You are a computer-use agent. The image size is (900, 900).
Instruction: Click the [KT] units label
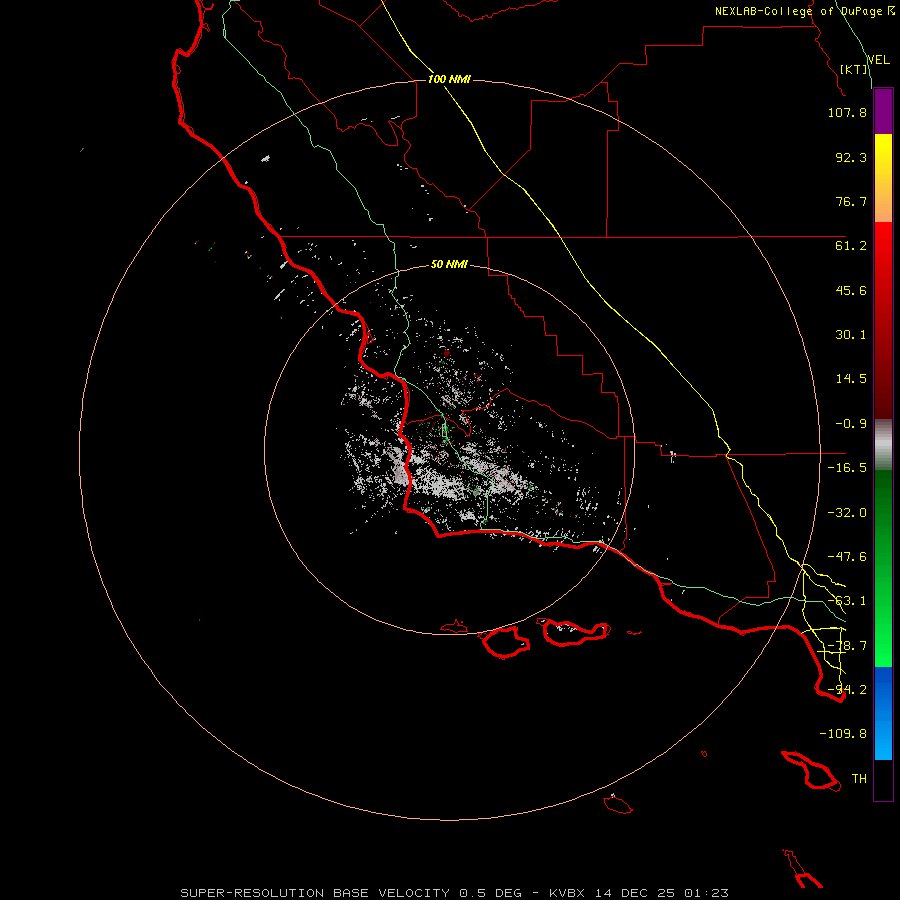point(854,69)
